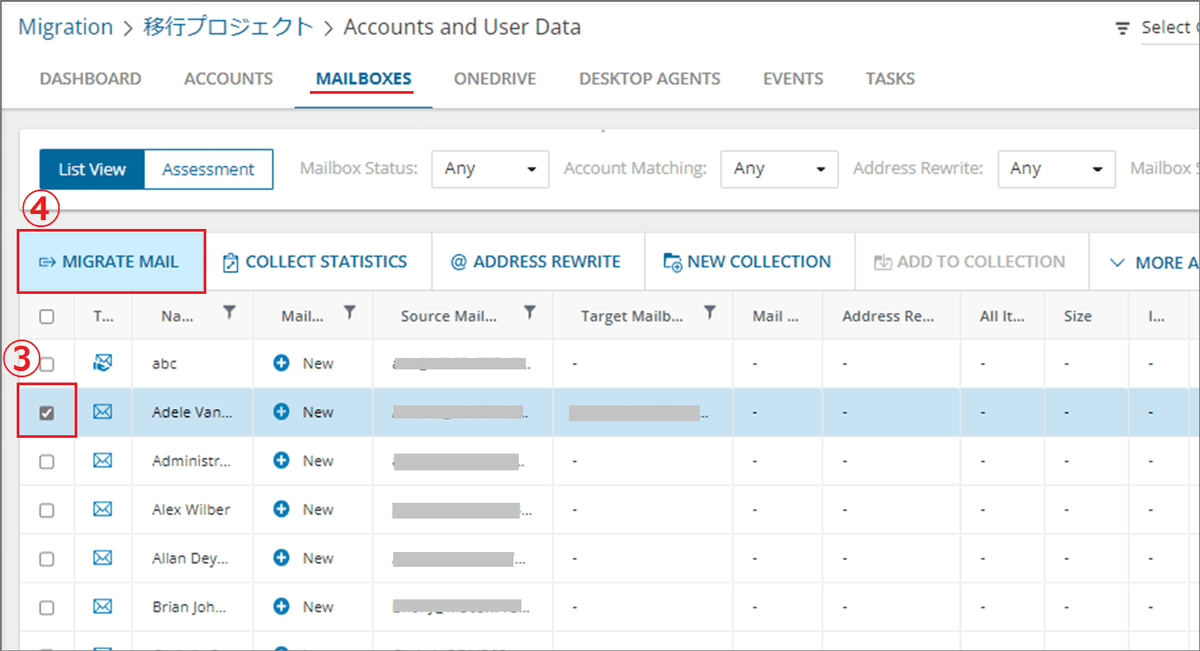
Task: Click the mailbox icon in abc row
Action: (102, 363)
